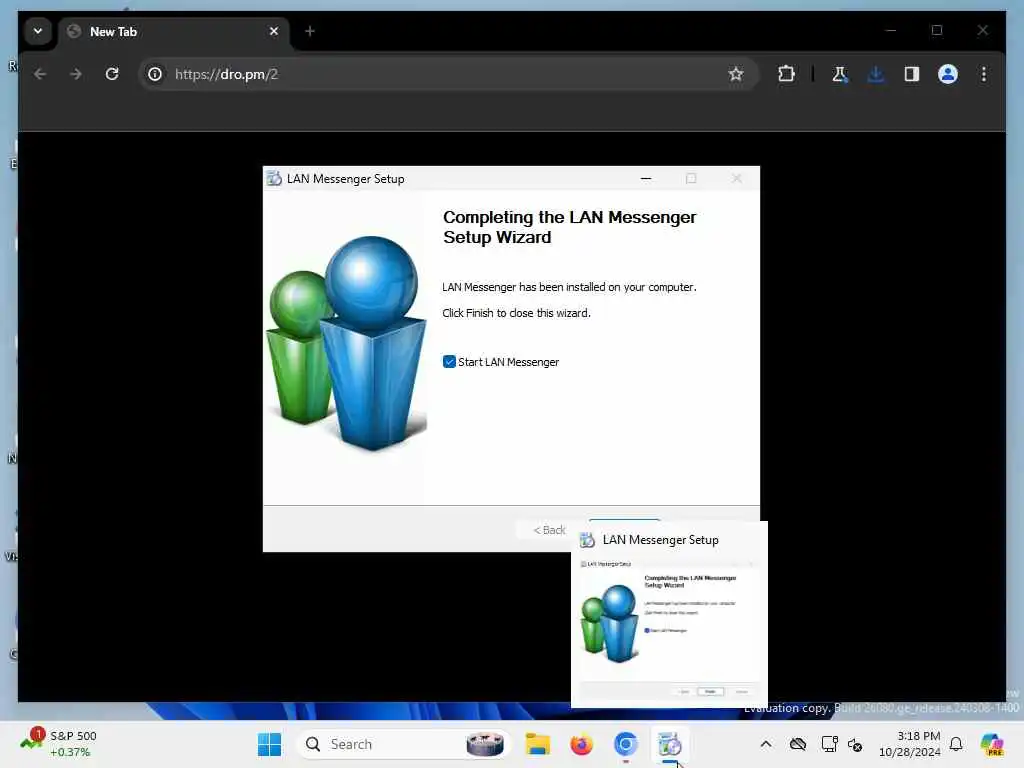Open the Copilot preview icon
Image resolution: width=1024 pixels, height=768 pixels.
[x=991, y=744]
